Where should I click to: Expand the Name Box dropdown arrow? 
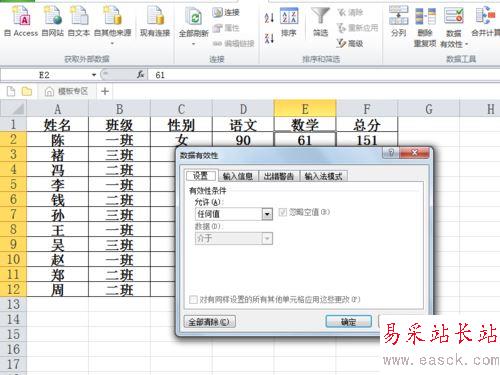click(x=94, y=75)
